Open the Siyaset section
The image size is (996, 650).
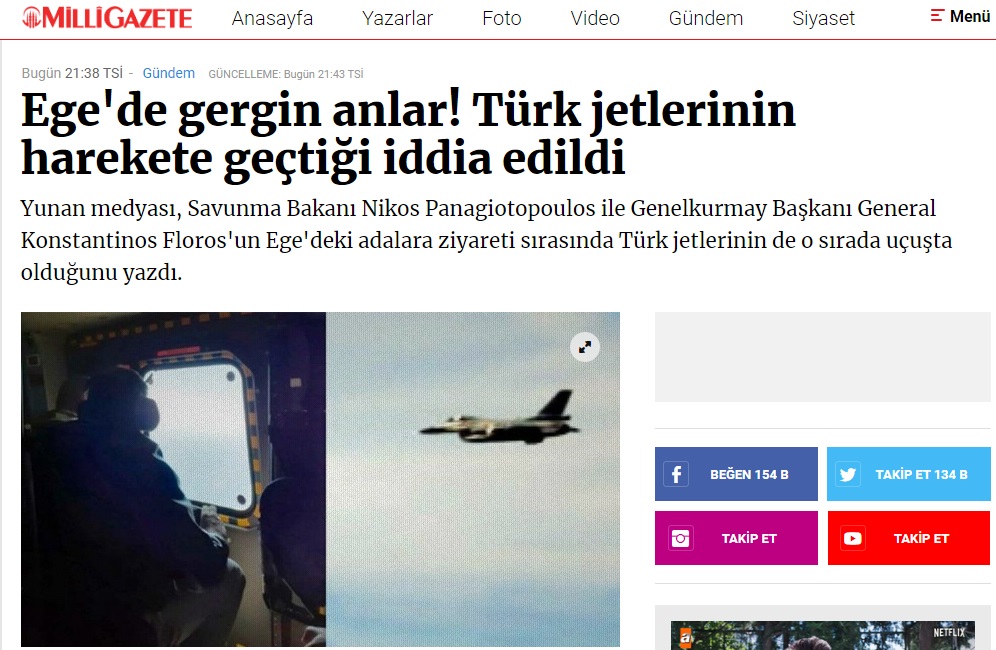tap(824, 18)
